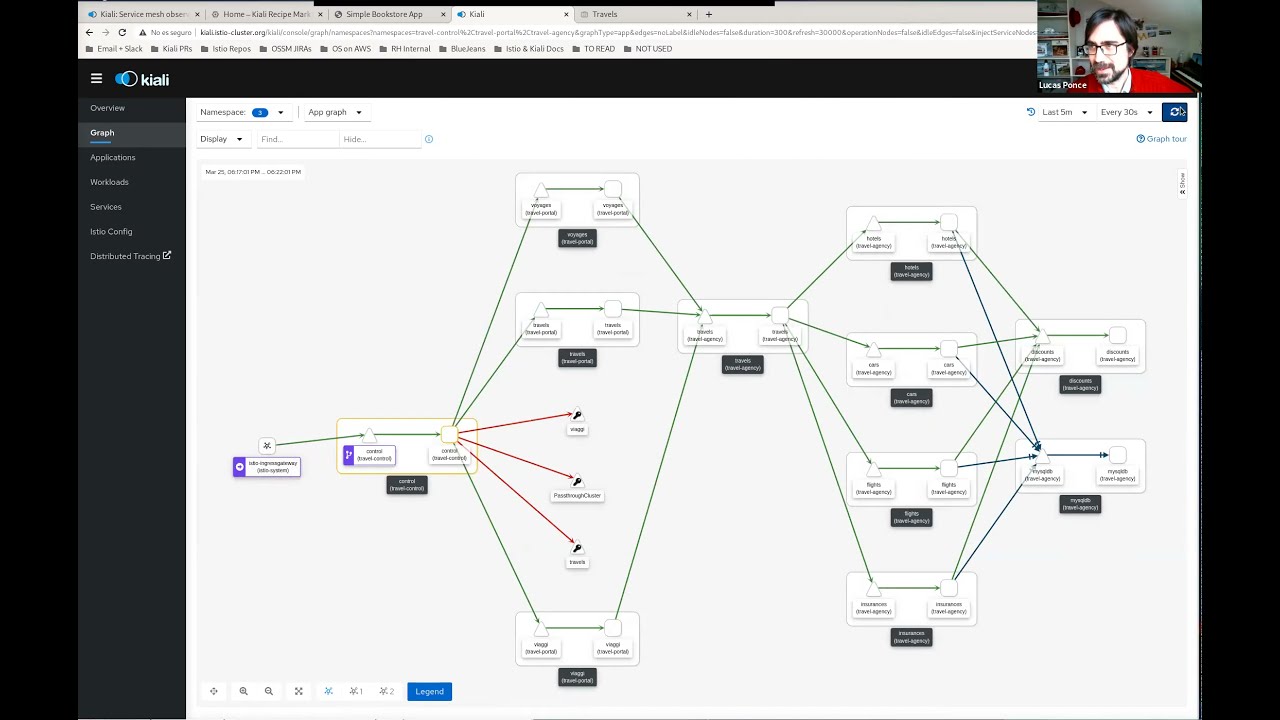This screenshot has height=720, width=1280.
Task: Reload the browser page
Action: point(122,32)
